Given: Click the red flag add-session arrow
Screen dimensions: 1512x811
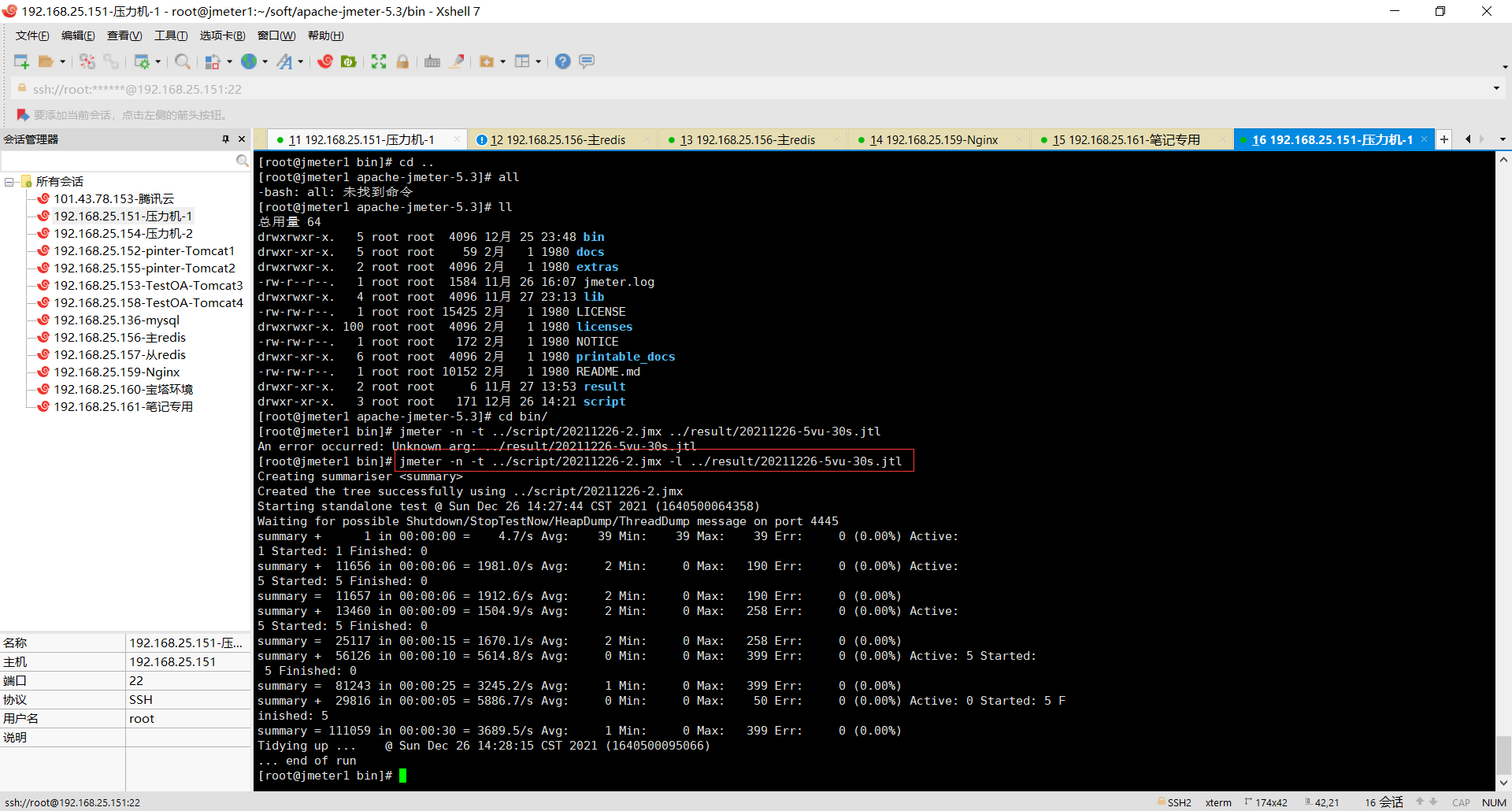Looking at the screenshot, I should click(x=23, y=115).
